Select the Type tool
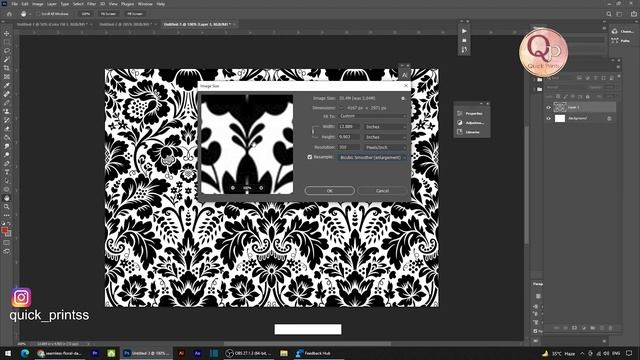The height and width of the screenshot is (360, 640). [x=7, y=172]
